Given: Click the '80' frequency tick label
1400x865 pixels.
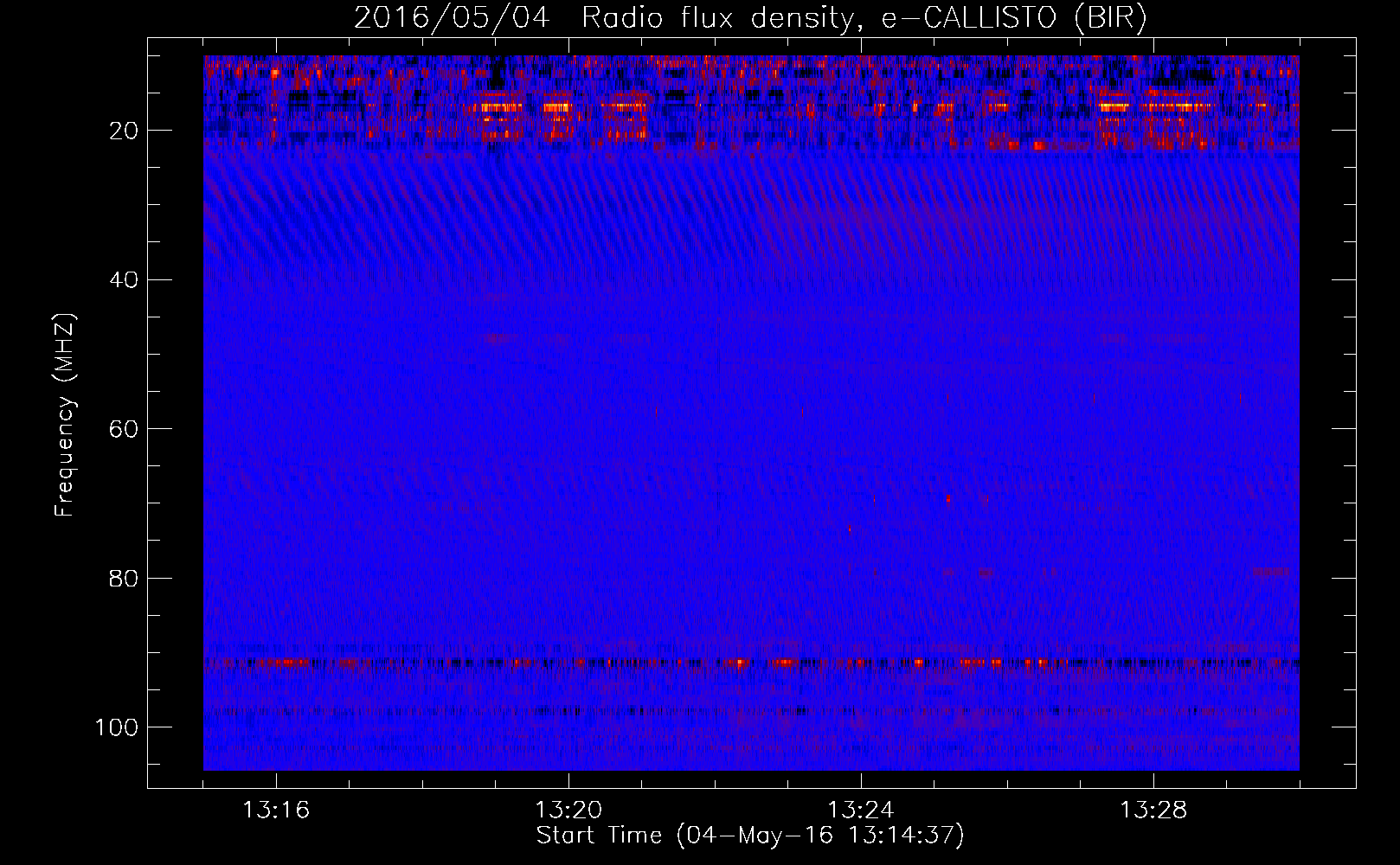Looking at the screenshot, I should [125, 578].
